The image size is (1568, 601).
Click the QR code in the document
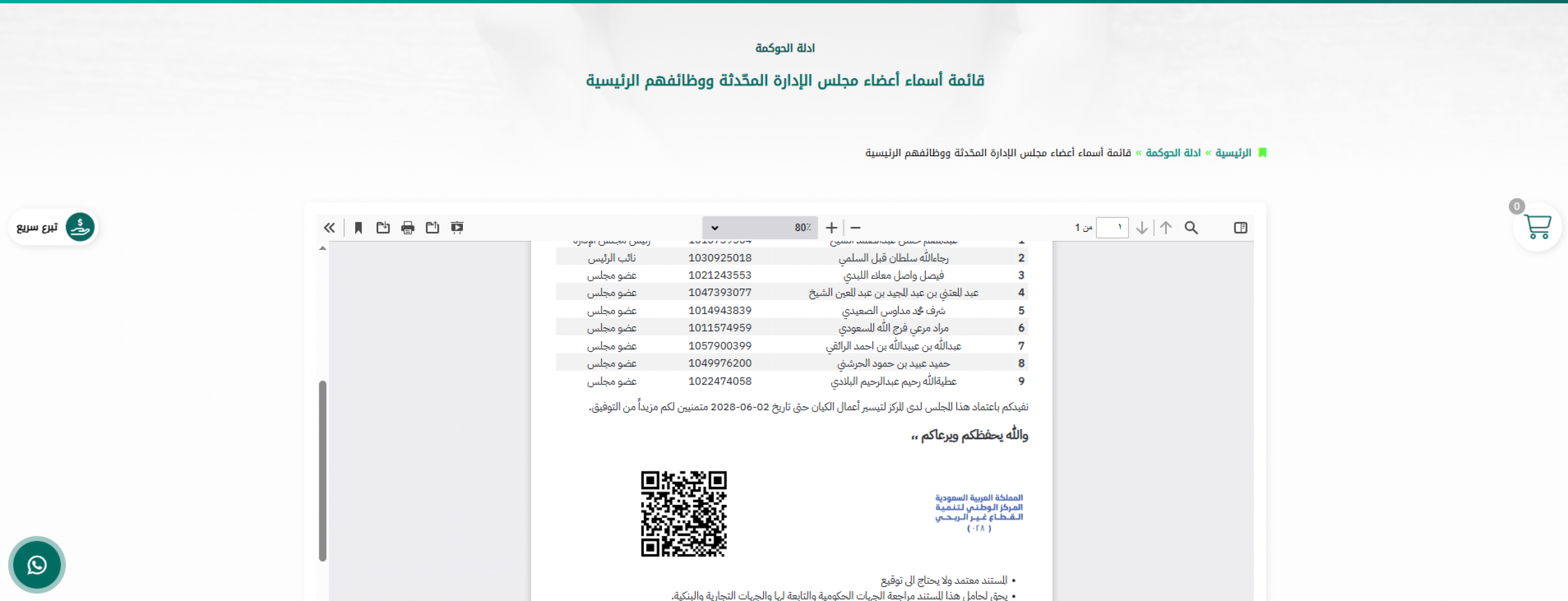tap(684, 513)
